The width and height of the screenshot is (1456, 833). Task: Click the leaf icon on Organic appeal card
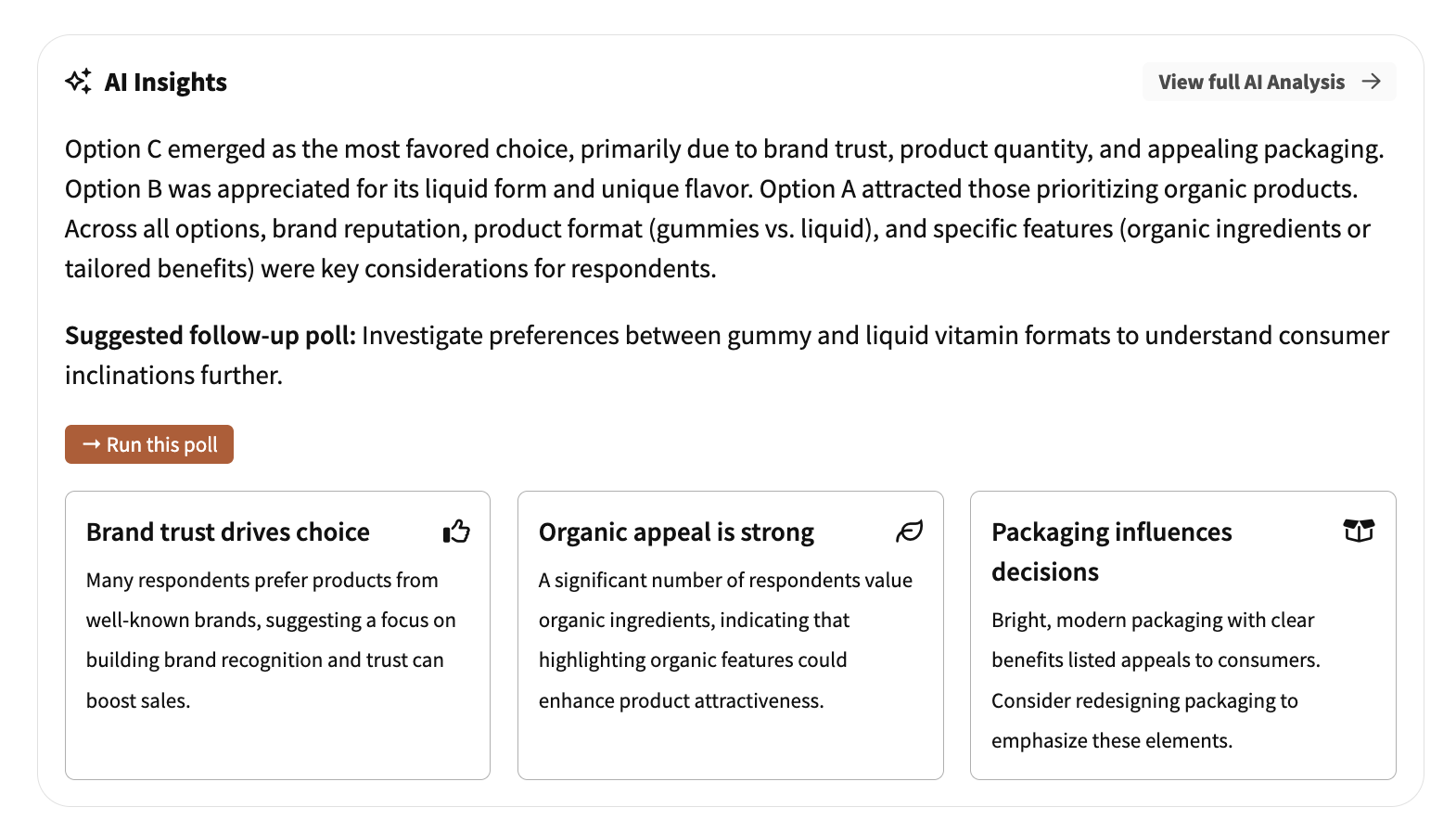pos(909,532)
